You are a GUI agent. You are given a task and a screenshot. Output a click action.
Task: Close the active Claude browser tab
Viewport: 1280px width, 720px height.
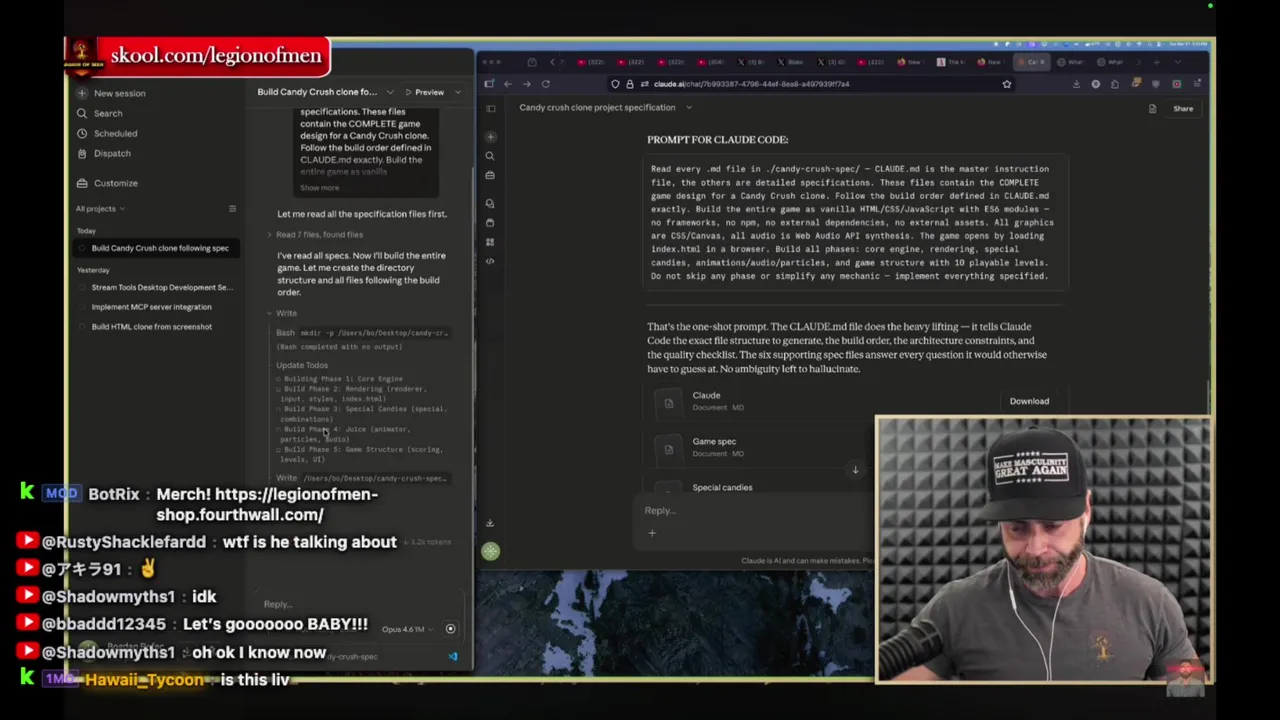1043,62
